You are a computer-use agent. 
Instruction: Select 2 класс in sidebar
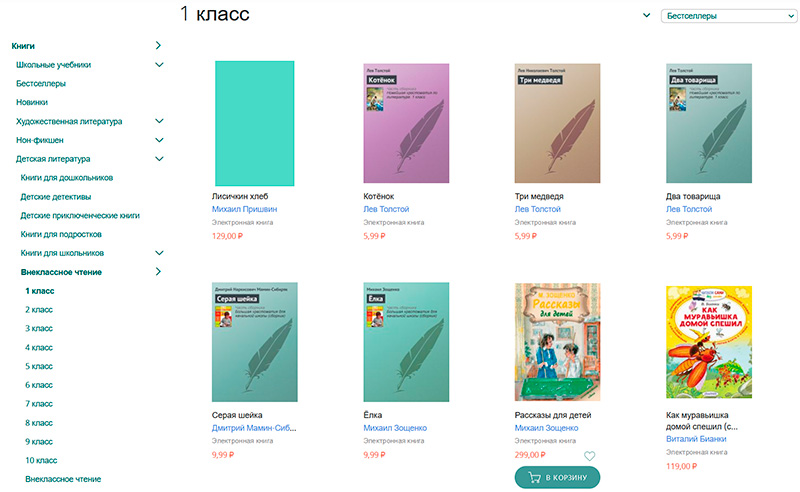(x=39, y=310)
